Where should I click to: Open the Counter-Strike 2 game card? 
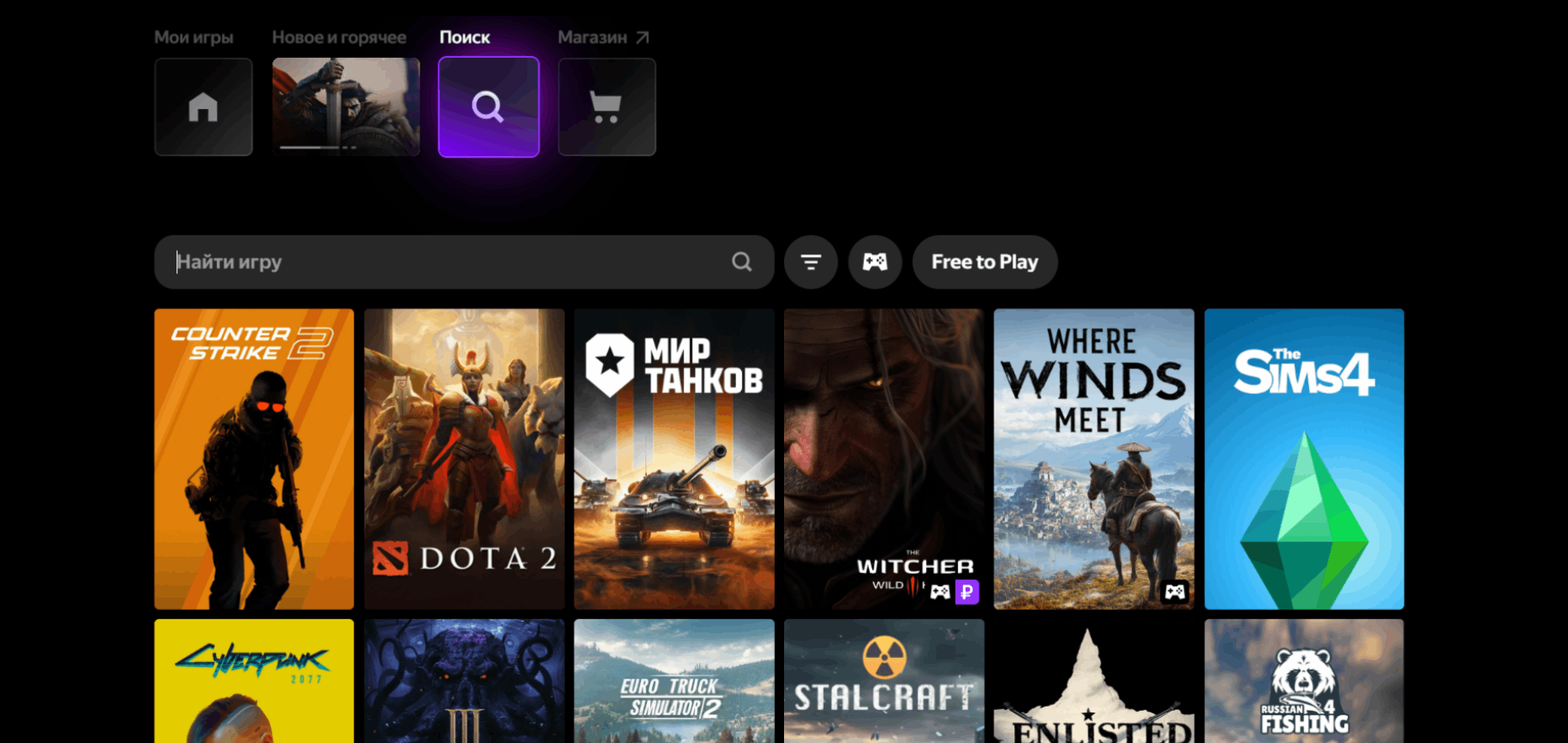[254, 459]
